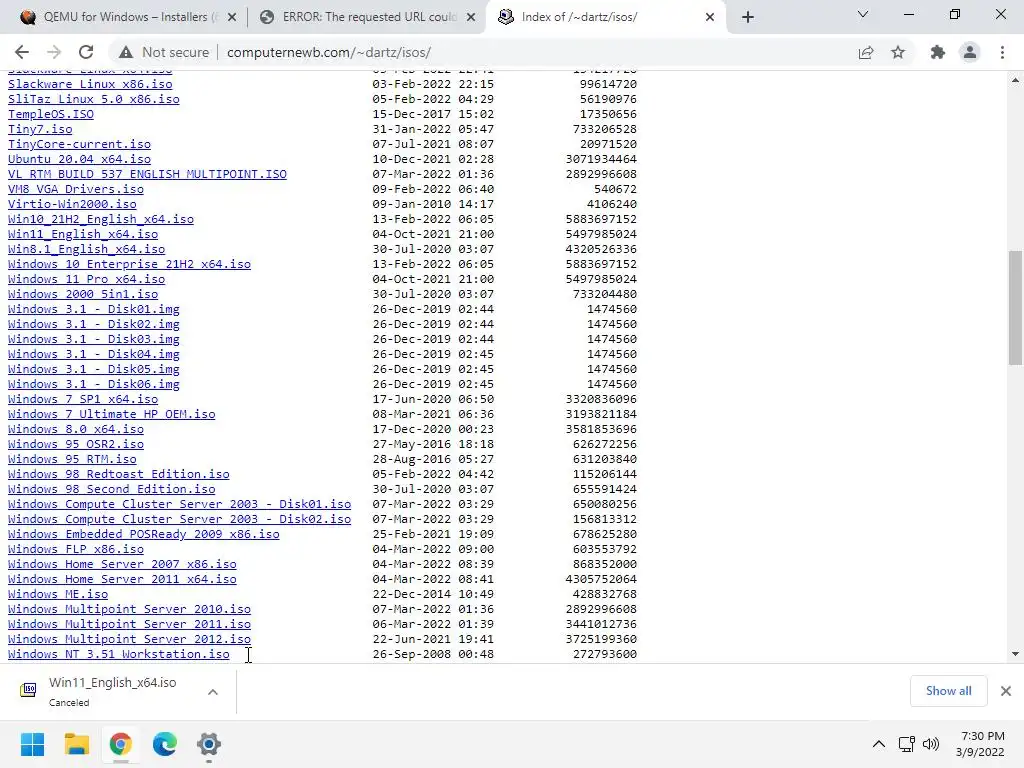This screenshot has height=768, width=1024.
Task: Click the Ubuntu_20.04_x64.iso link
Action: click(x=79, y=159)
